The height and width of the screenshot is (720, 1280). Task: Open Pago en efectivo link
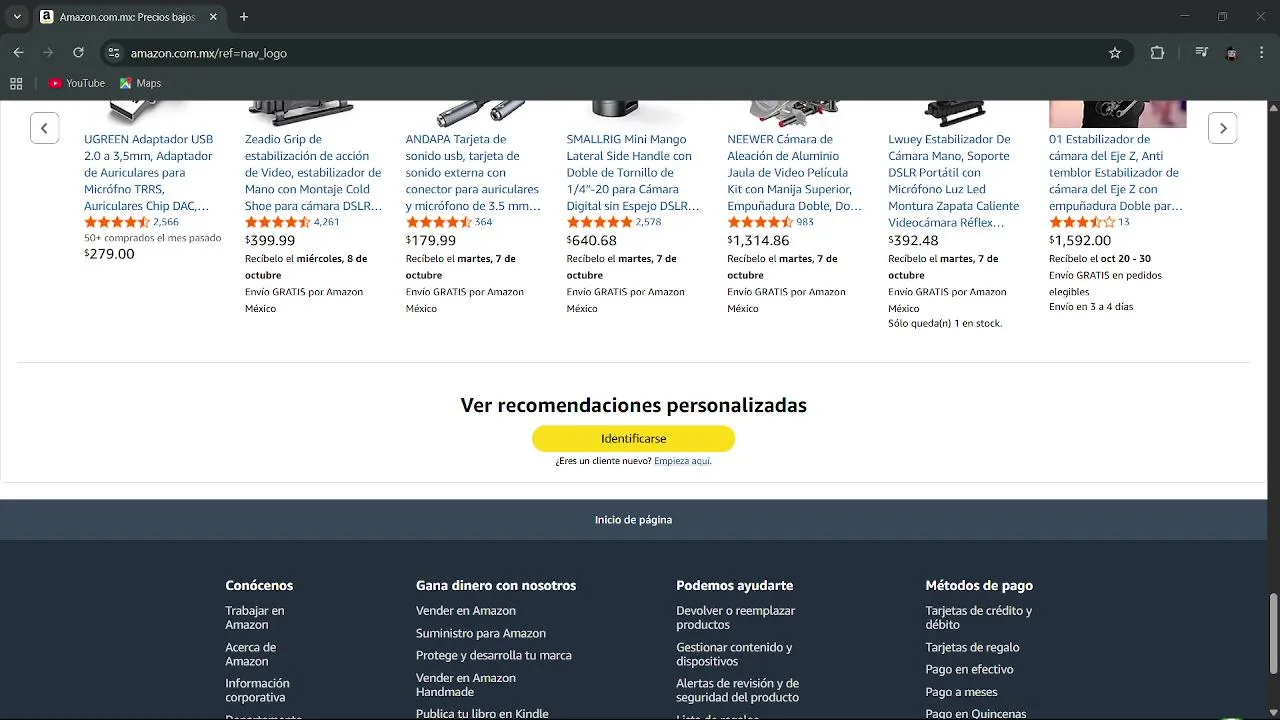click(x=969, y=669)
